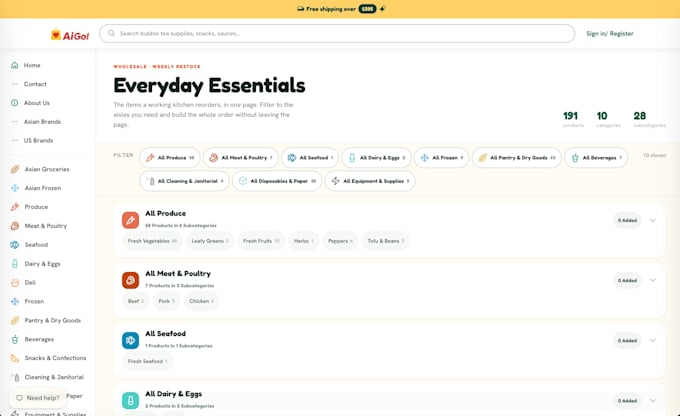Screen dimensions: 680x416
Task: Click the Deli icon in sidebar
Action: 15,282
